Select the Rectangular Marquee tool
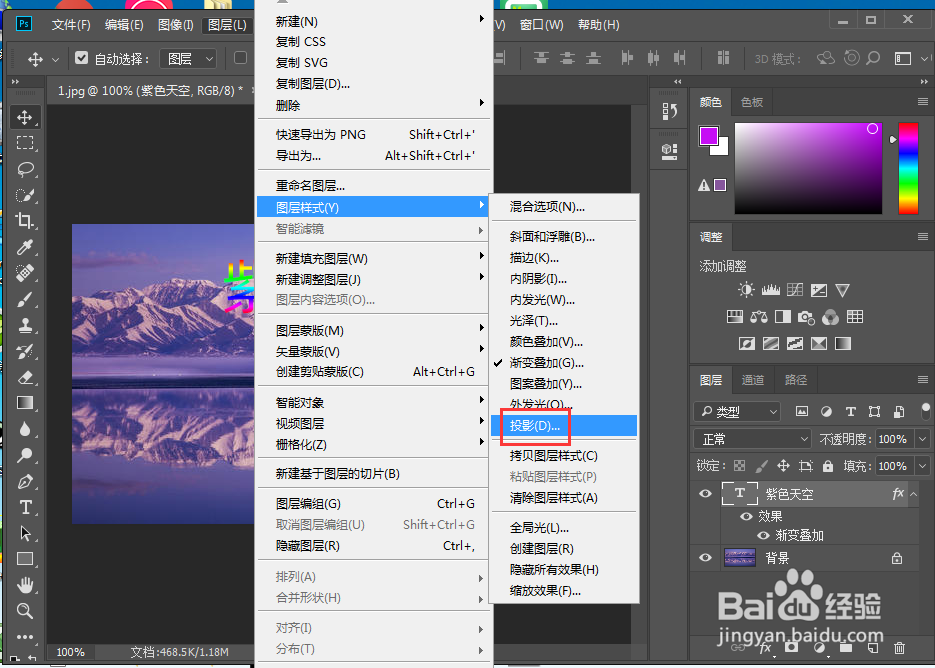 click(24, 143)
